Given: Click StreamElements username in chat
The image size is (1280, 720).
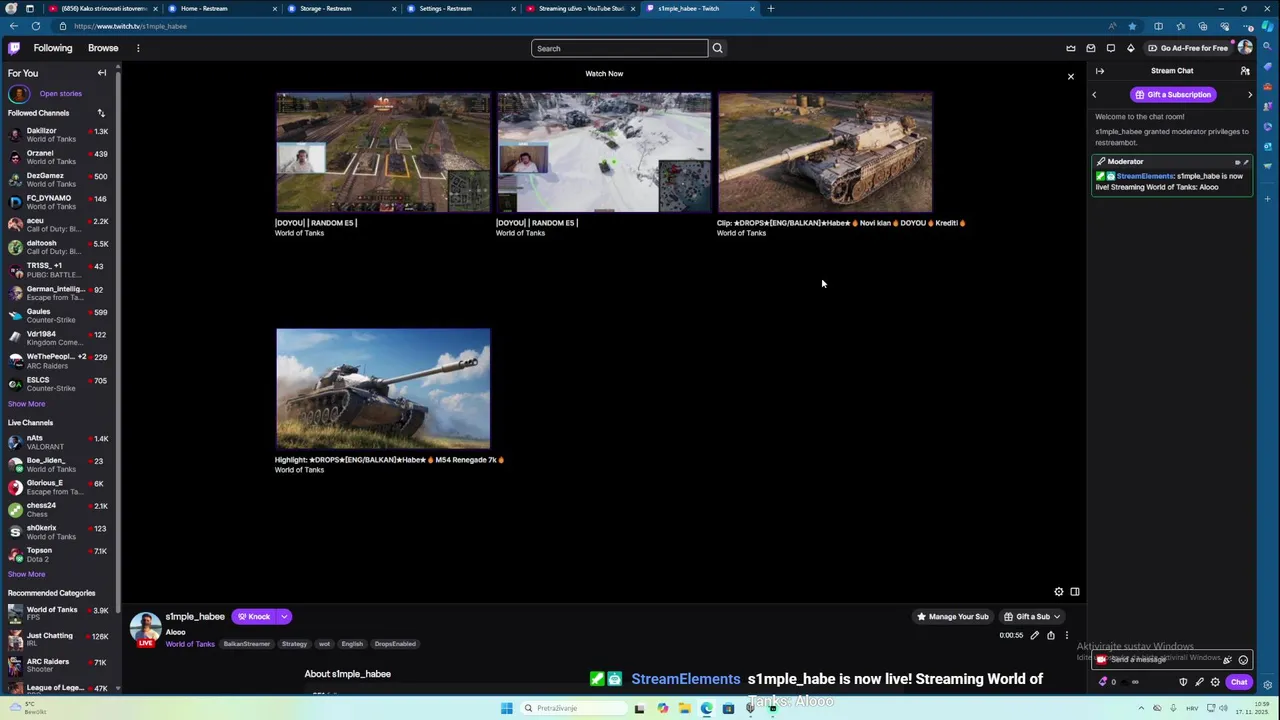Looking at the screenshot, I should click(x=1145, y=177).
